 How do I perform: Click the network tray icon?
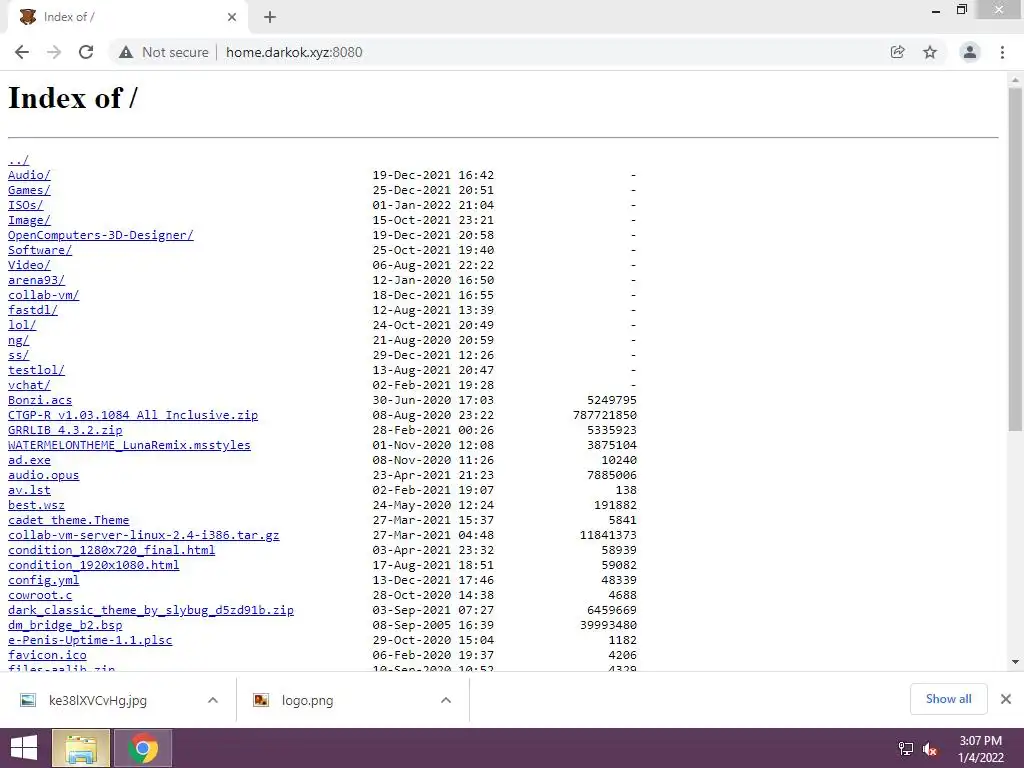pos(906,749)
